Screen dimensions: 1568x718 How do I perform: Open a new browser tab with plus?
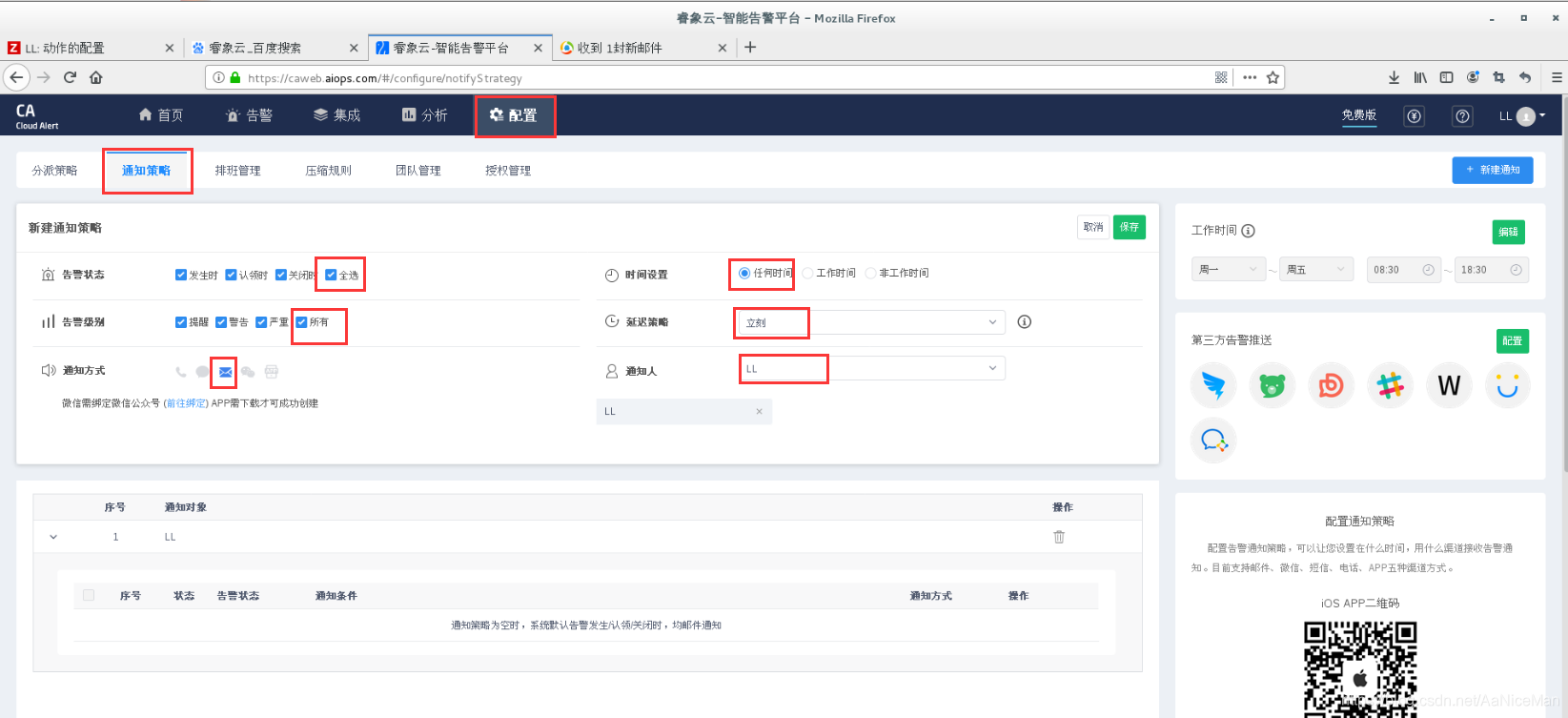(750, 47)
